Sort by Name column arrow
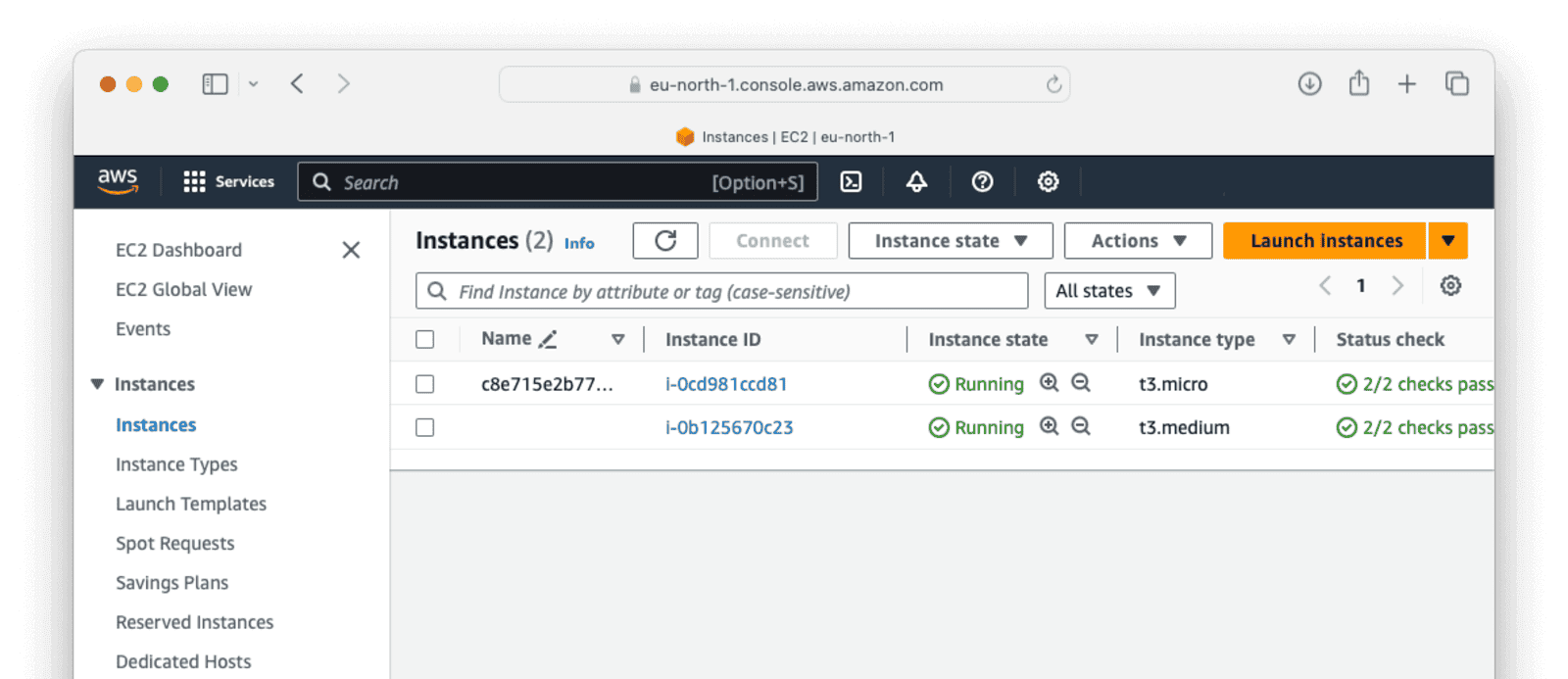Screen dimensions: 1568x679 (x=617, y=339)
